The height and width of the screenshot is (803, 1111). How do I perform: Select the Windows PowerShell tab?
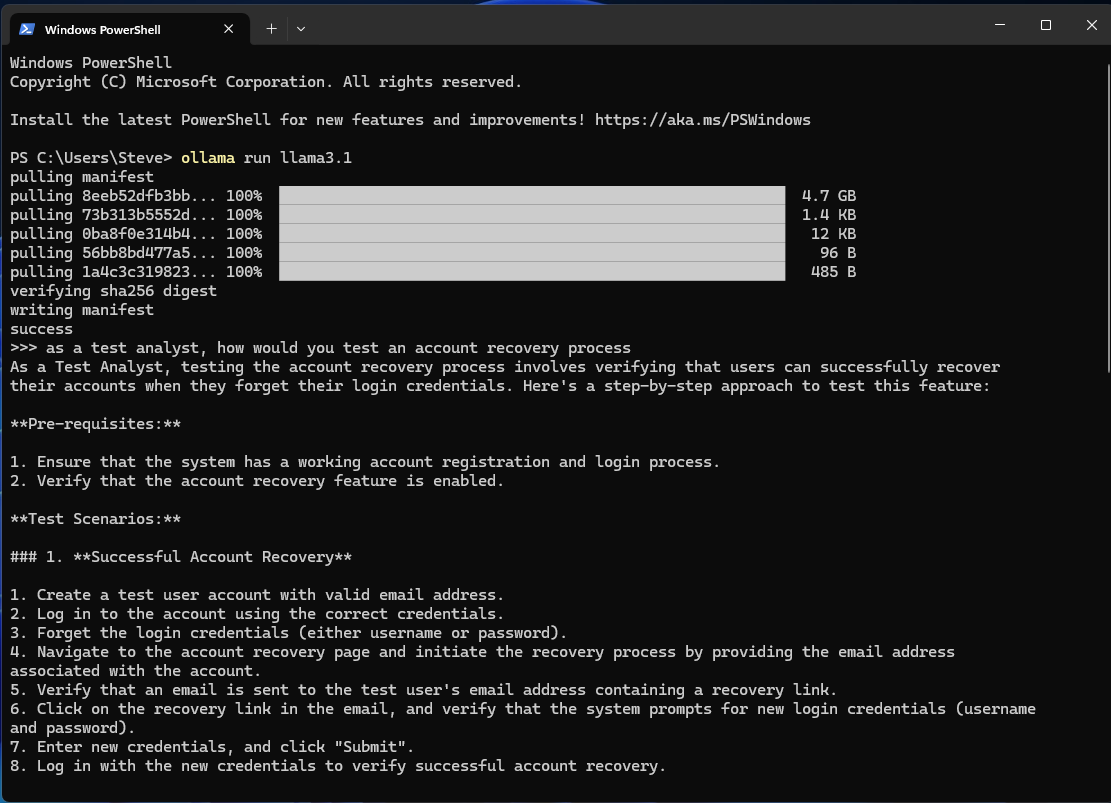point(129,29)
